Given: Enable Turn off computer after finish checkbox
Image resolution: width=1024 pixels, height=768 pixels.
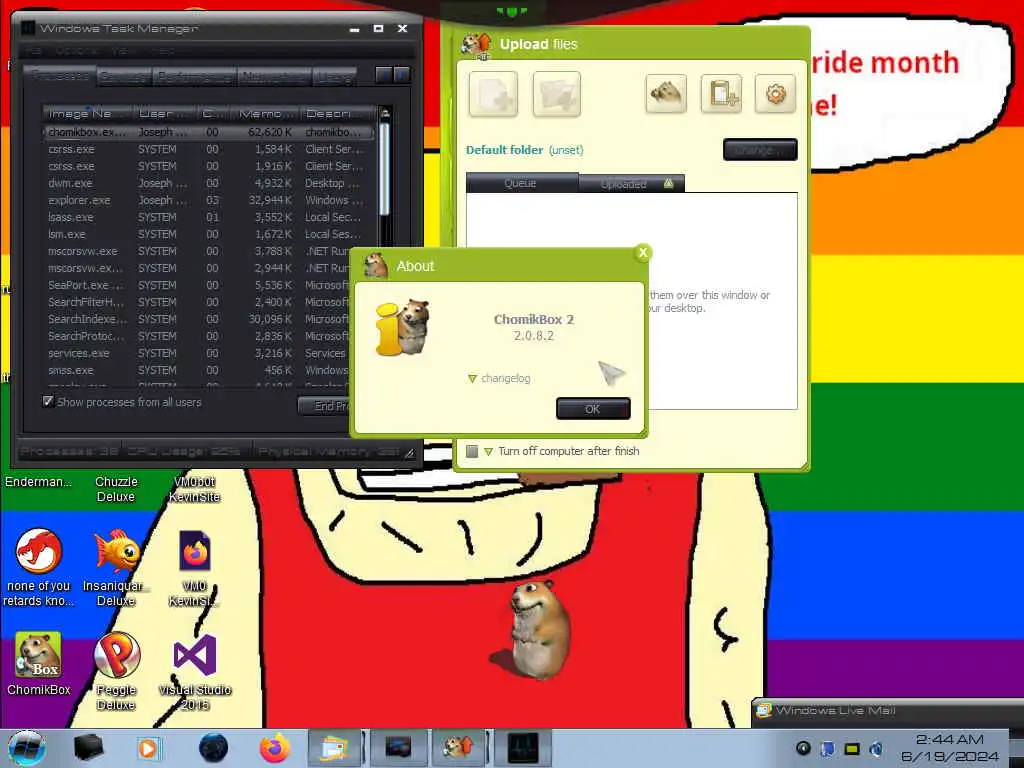Looking at the screenshot, I should click(472, 451).
